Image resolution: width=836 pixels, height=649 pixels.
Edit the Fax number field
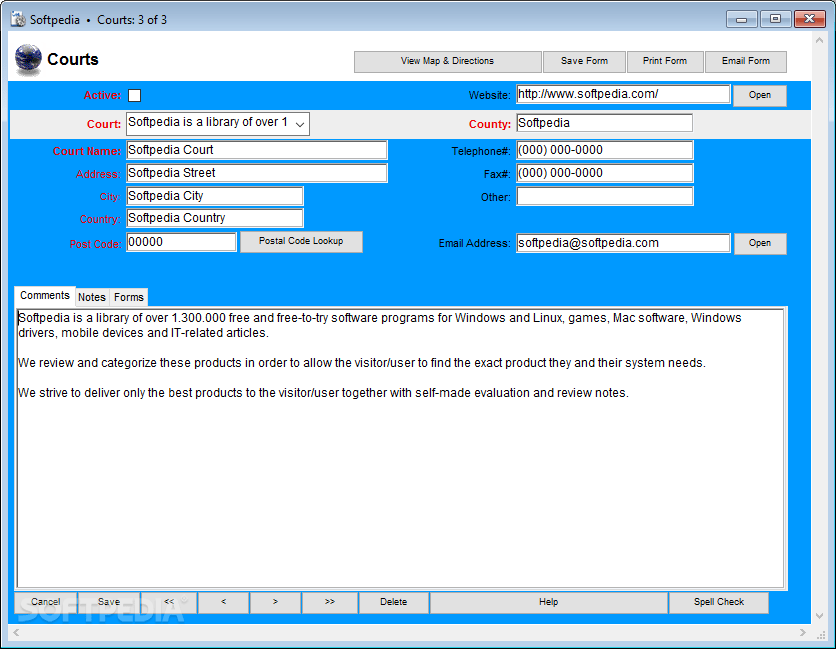(x=604, y=173)
